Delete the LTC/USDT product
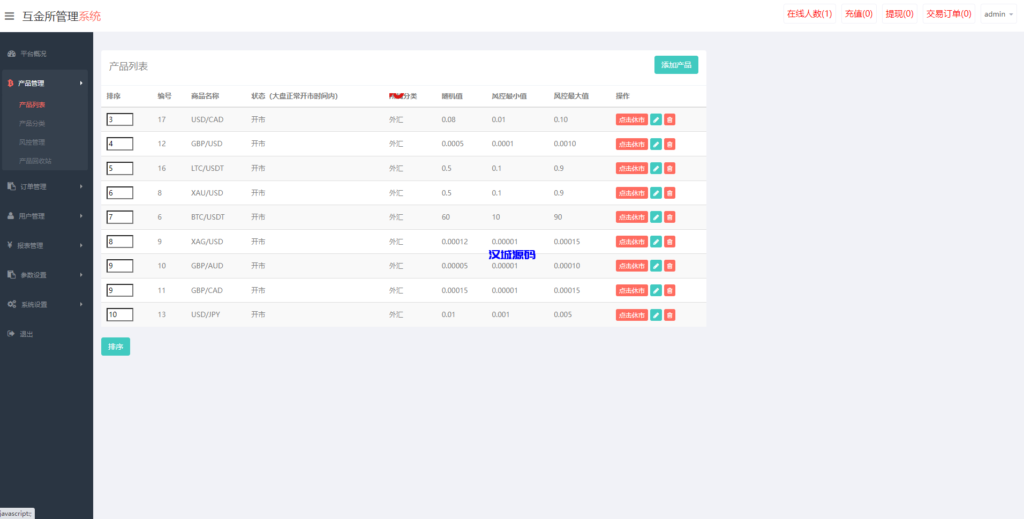The width and height of the screenshot is (1024, 519). point(670,169)
